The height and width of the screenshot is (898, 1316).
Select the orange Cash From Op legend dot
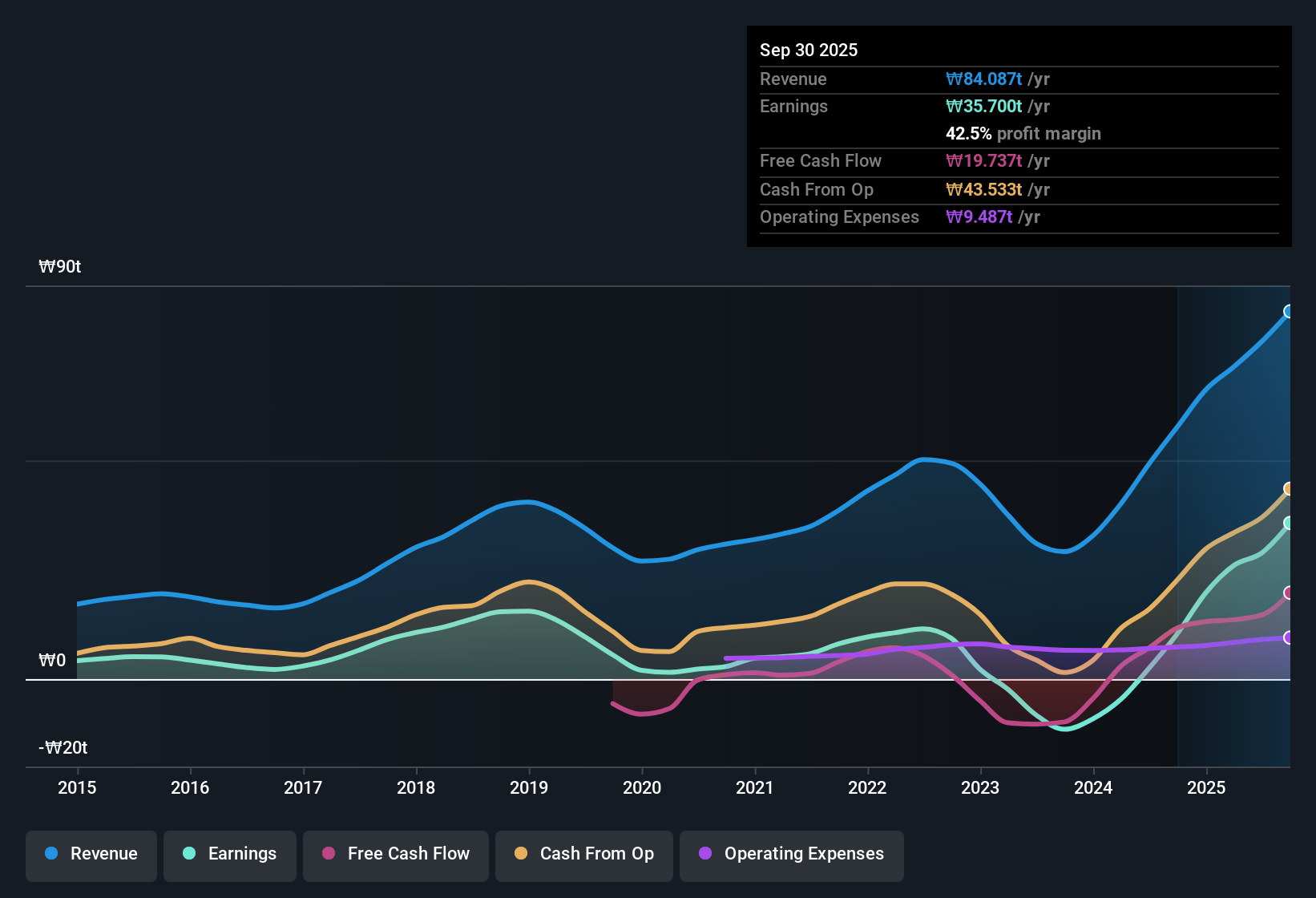pos(520,854)
